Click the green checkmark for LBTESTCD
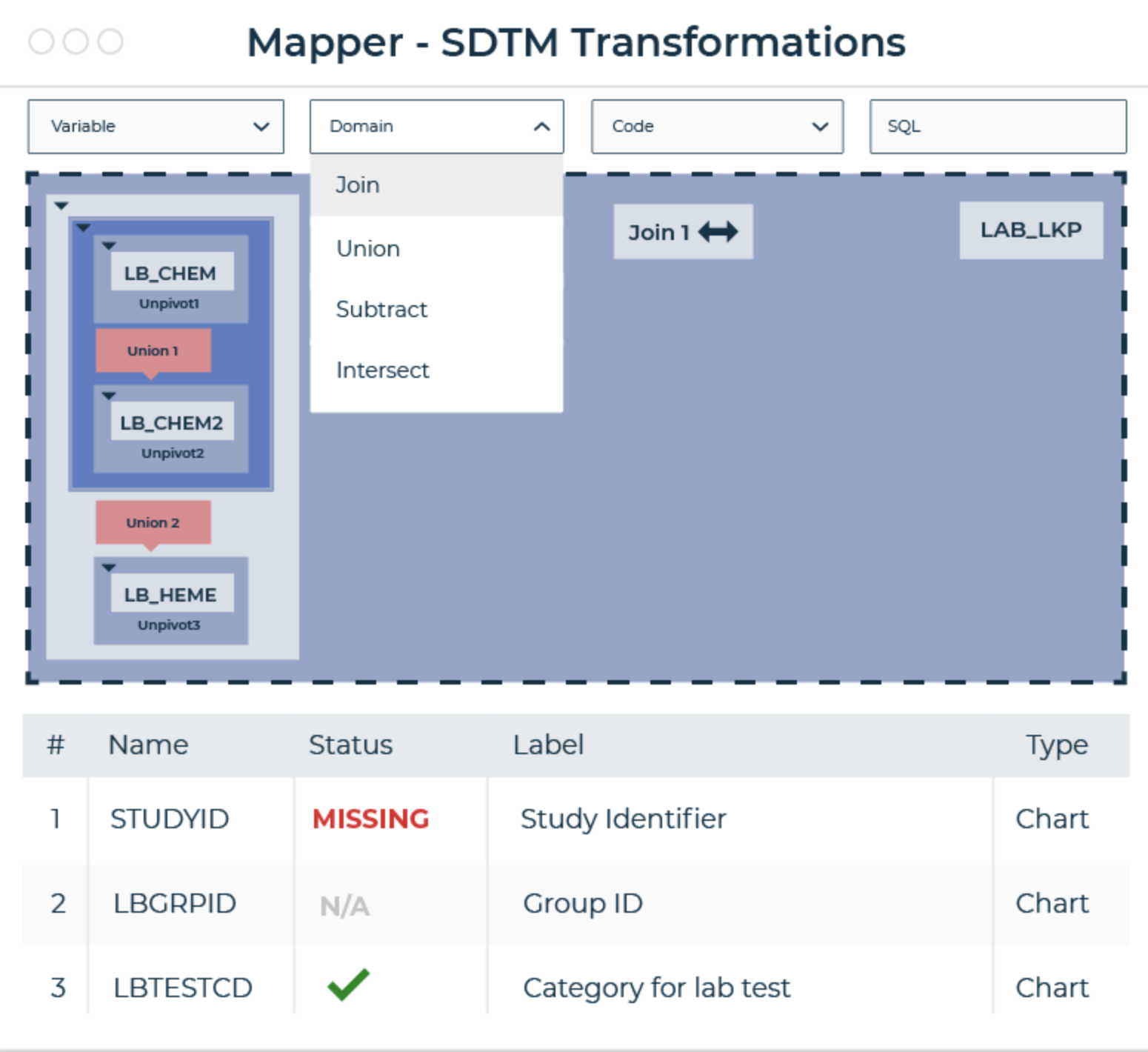This screenshot has width=1148, height=1052. (348, 985)
